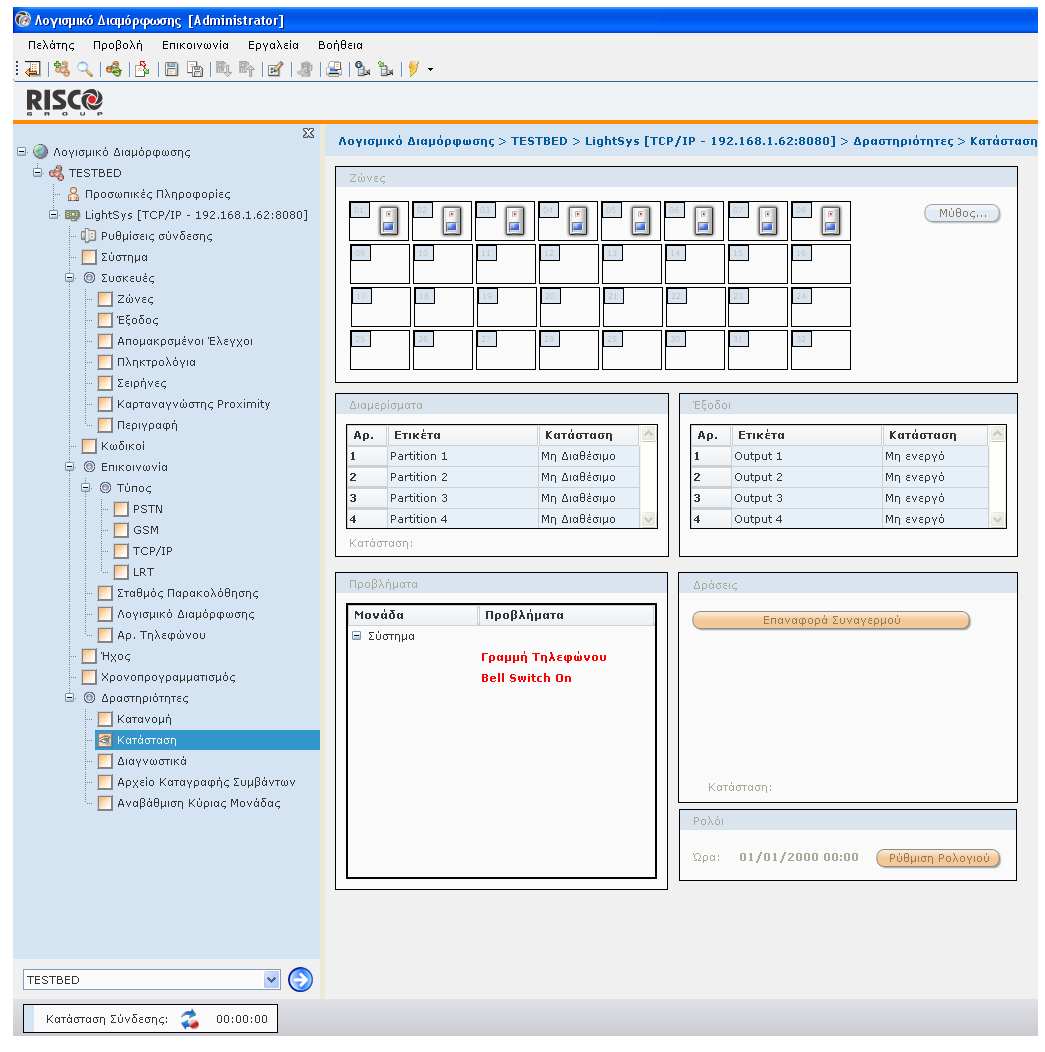Collapse the Επικοινωνία tree node
Screen dimensions: 1045x1052
71,467
